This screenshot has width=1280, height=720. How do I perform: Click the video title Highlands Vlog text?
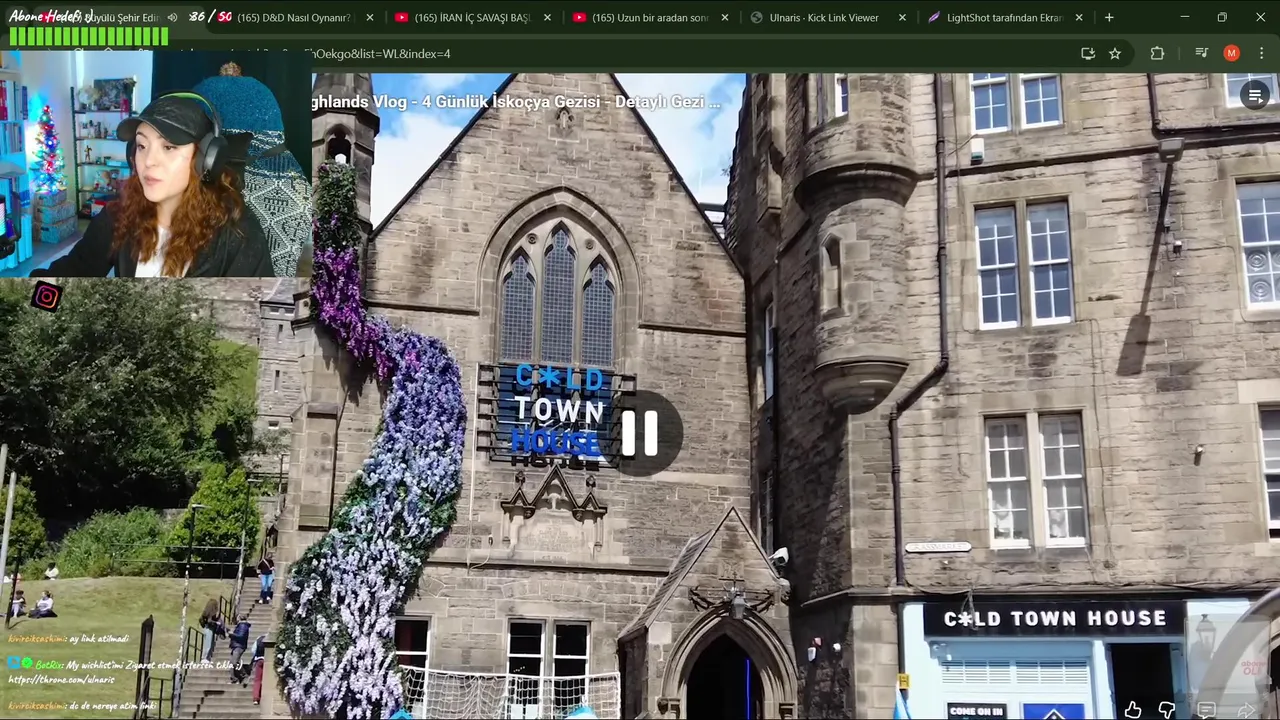516,101
